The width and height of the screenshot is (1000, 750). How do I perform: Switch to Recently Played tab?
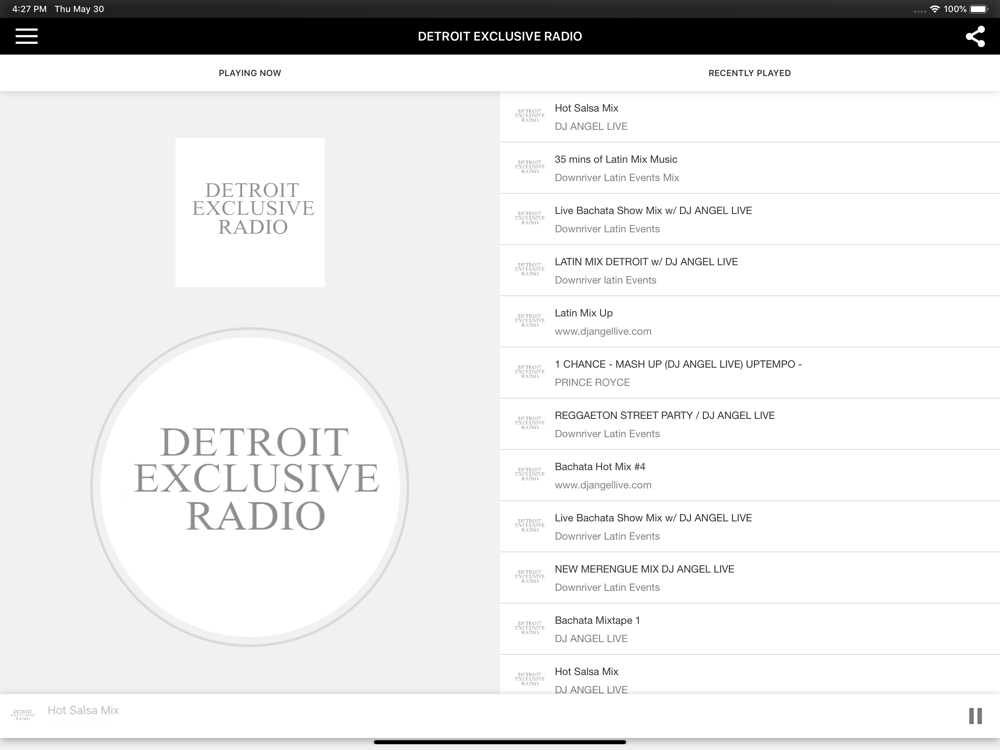click(x=749, y=73)
